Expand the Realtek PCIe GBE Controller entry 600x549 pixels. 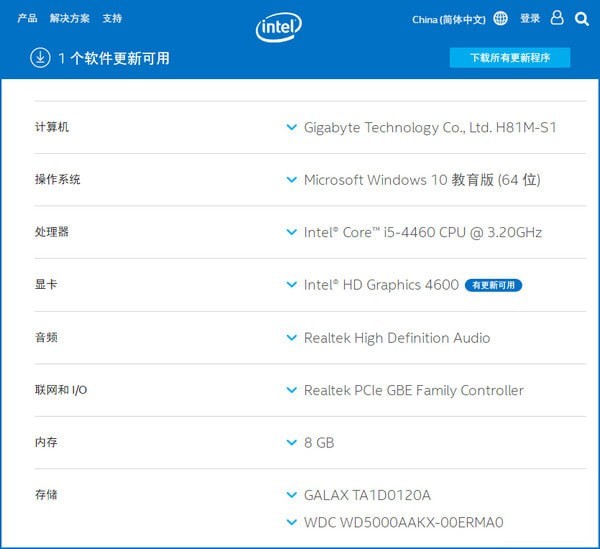tap(291, 390)
